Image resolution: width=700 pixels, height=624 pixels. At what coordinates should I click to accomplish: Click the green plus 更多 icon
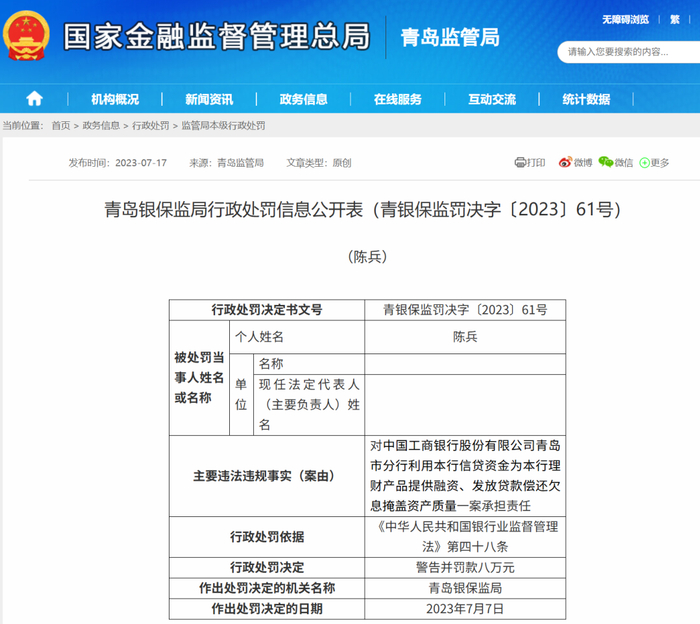pos(644,163)
